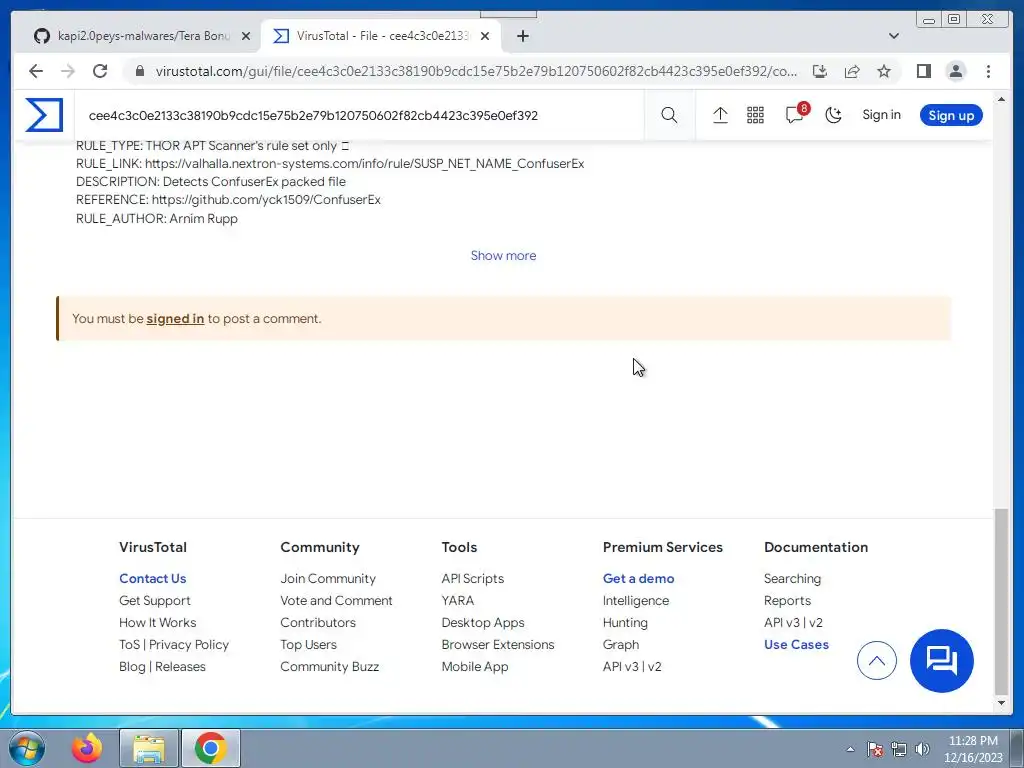Viewport: 1024px width, 768px height.
Task: Open new tab with plus button
Action: pos(522,36)
